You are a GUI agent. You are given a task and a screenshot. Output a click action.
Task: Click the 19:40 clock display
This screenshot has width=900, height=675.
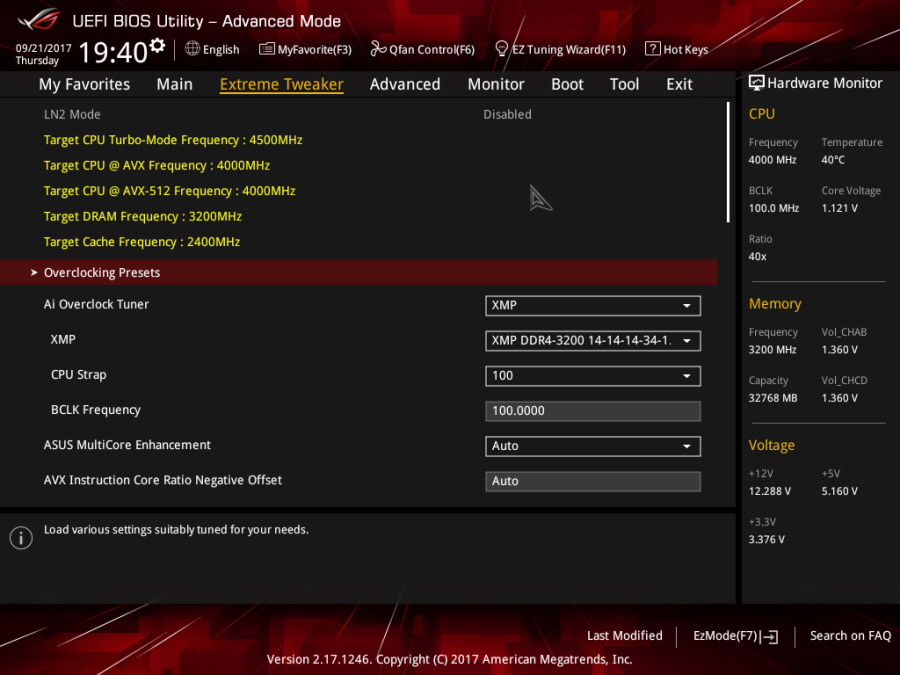[114, 52]
